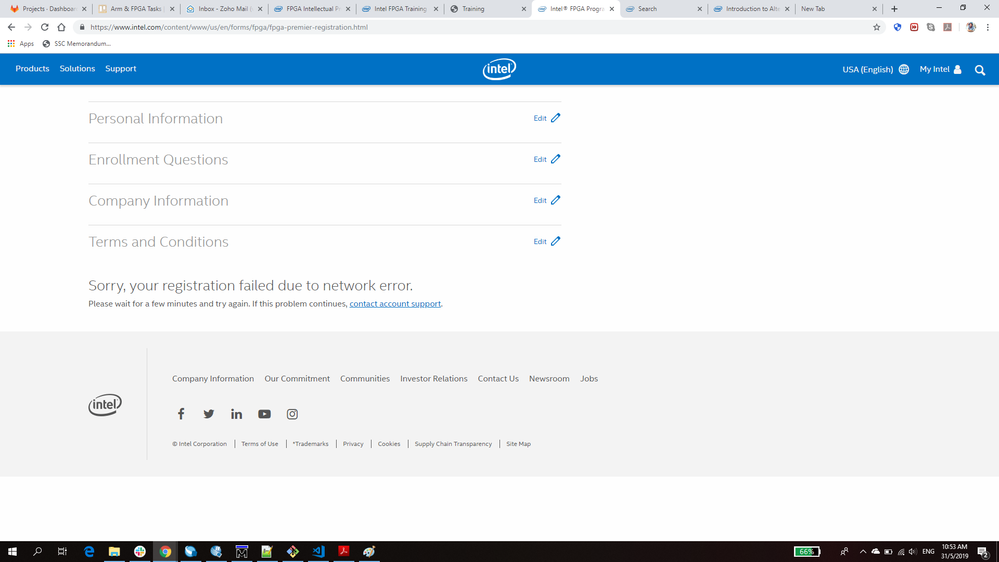
Task: Open a new browser tab
Action: point(894,9)
